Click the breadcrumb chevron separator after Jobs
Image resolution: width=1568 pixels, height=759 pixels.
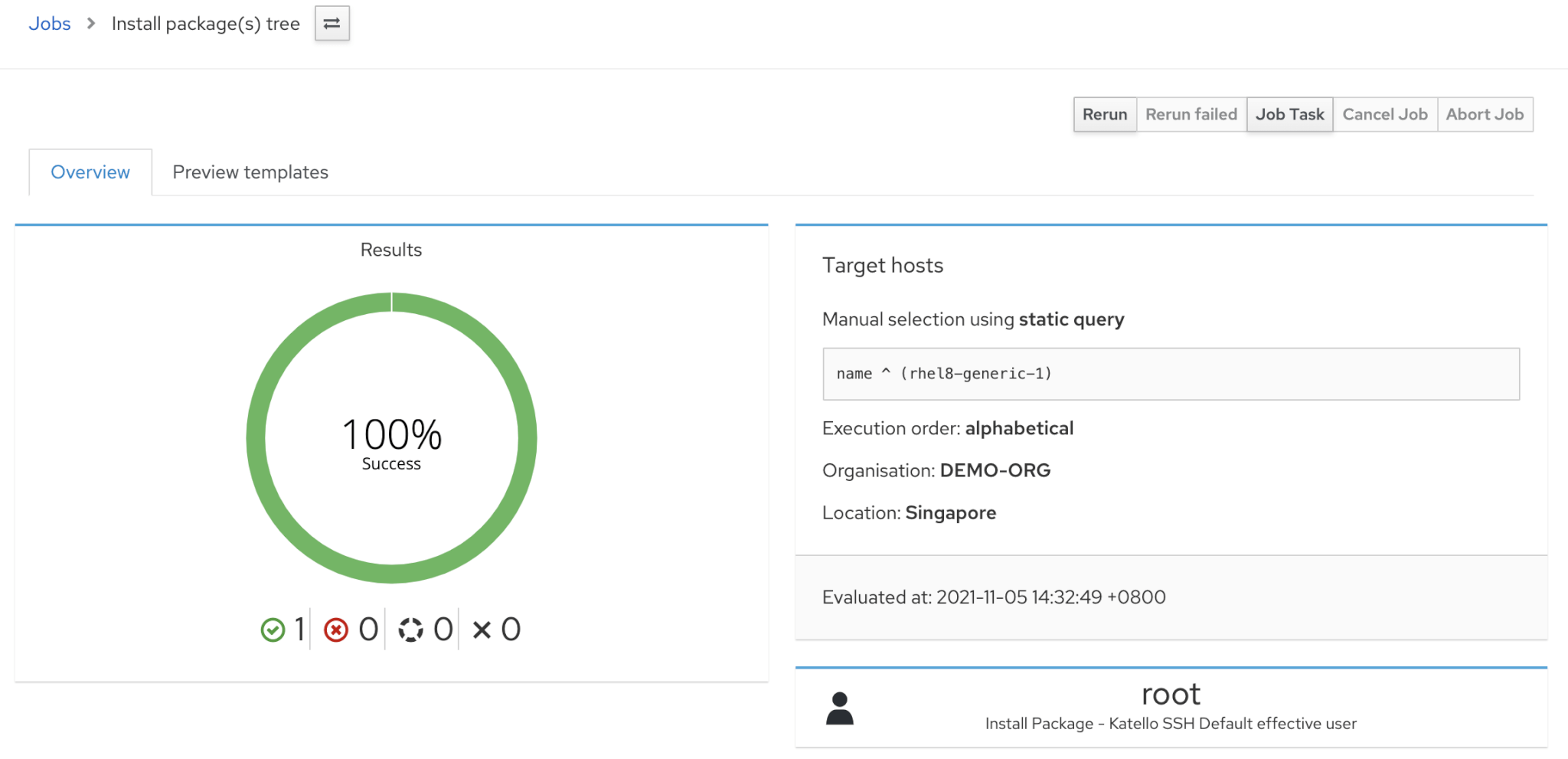click(x=91, y=24)
